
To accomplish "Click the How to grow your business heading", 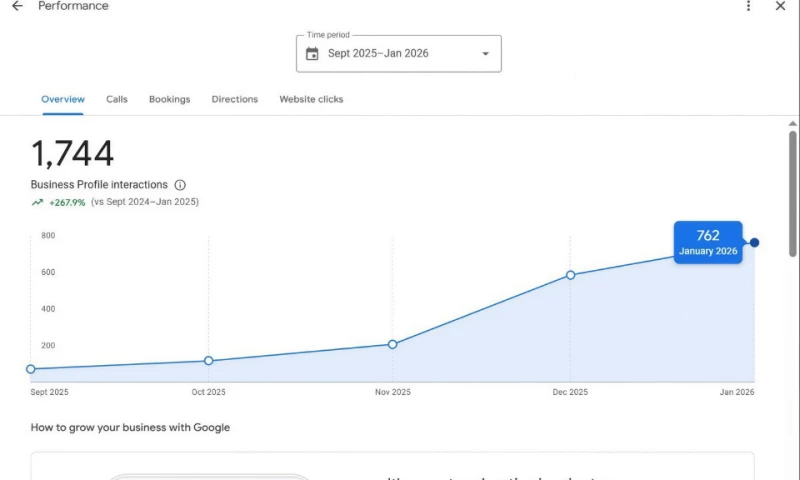I will coord(130,427).
